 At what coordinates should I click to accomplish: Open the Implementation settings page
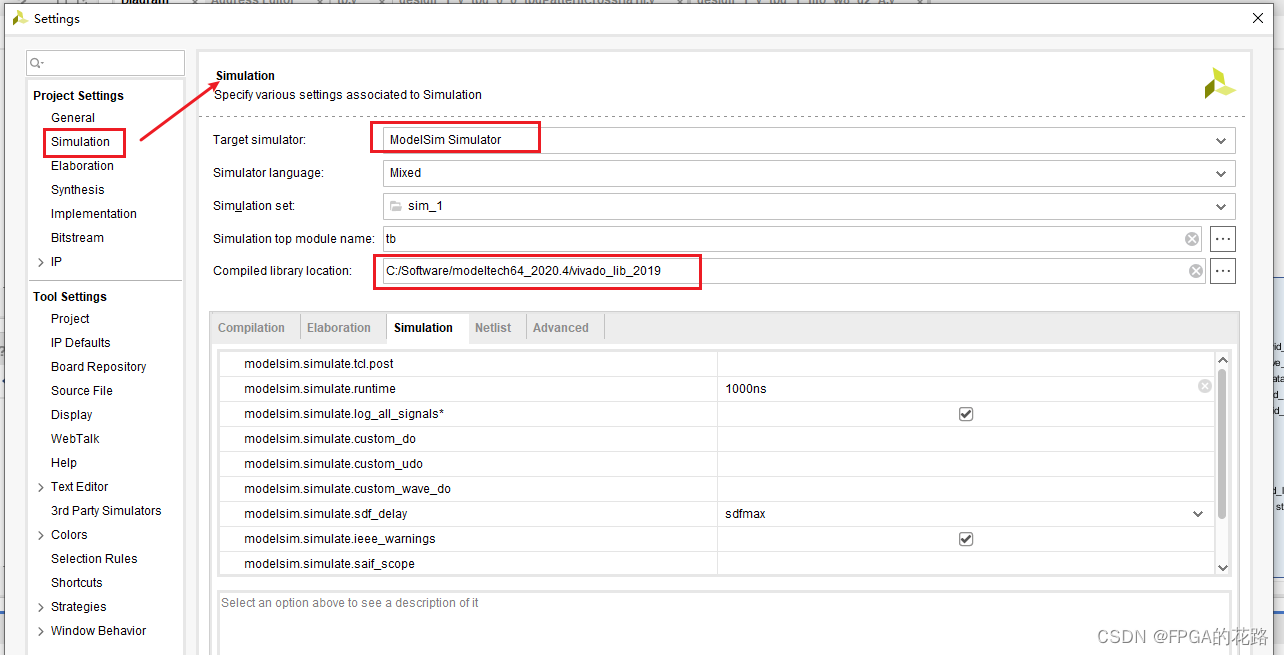point(94,214)
